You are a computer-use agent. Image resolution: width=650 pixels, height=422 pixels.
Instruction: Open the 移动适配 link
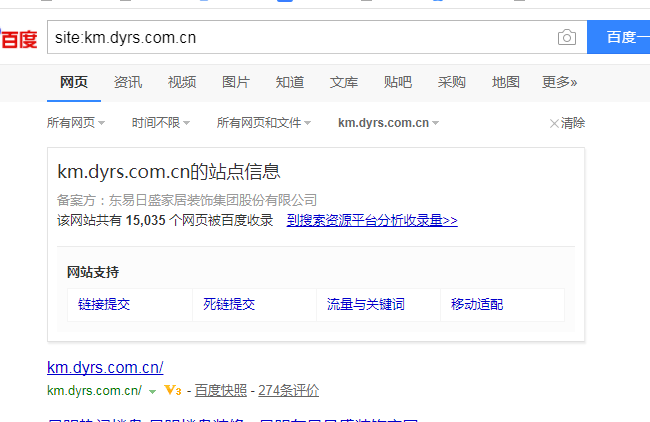(x=477, y=304)
